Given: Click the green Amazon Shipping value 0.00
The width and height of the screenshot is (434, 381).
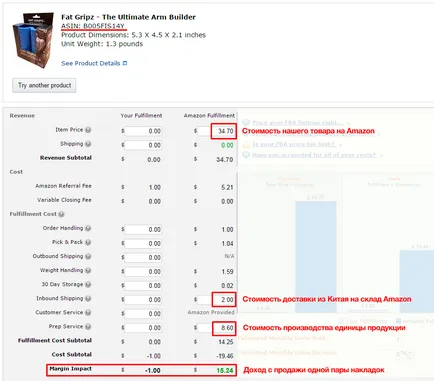Looking at the screenshot, I should coord(227,145).
